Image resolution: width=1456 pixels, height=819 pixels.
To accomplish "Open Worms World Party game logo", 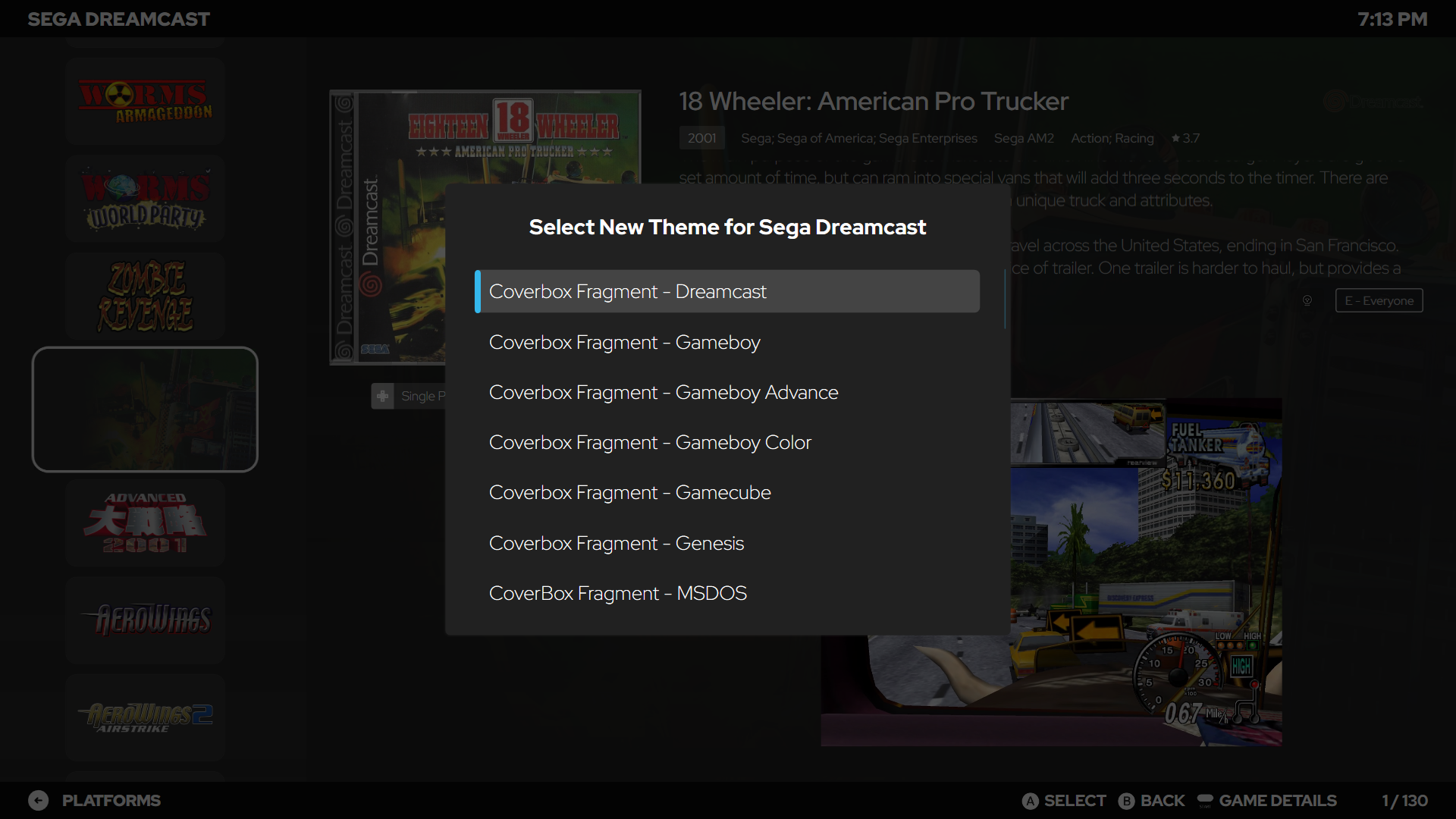I will [145, 199].
